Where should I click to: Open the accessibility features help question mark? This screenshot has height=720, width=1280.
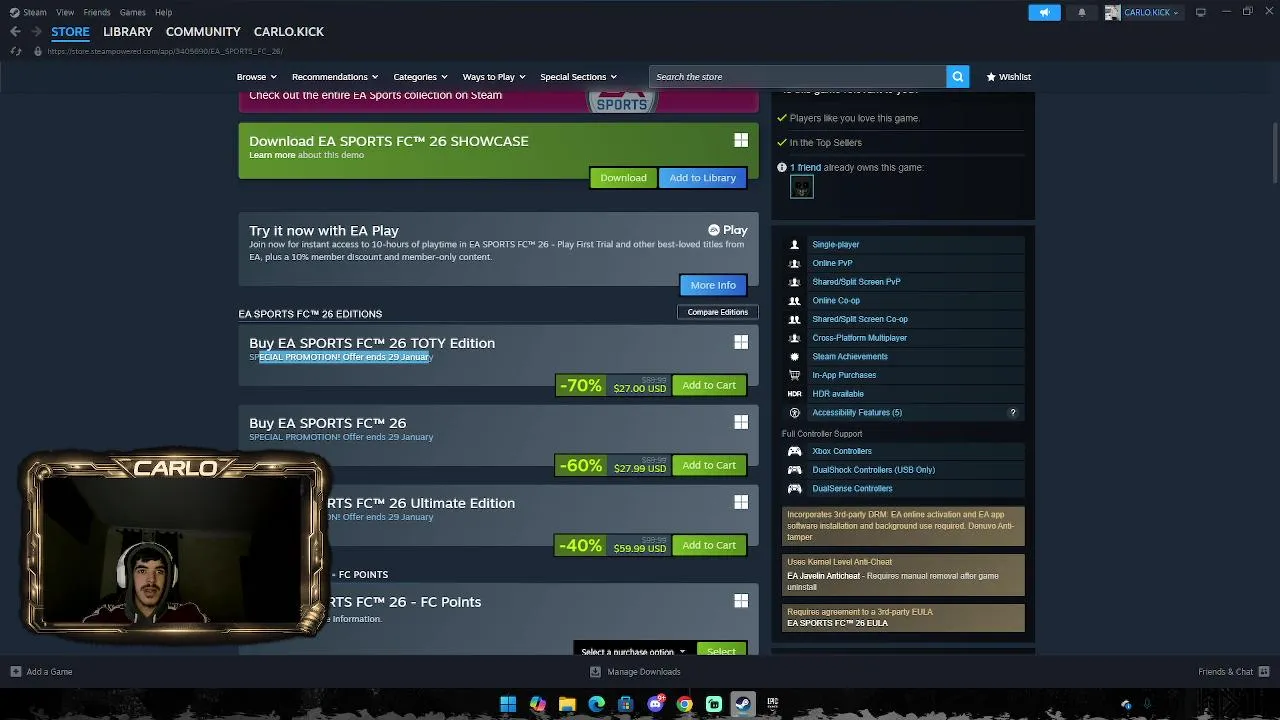point(1012,413)
